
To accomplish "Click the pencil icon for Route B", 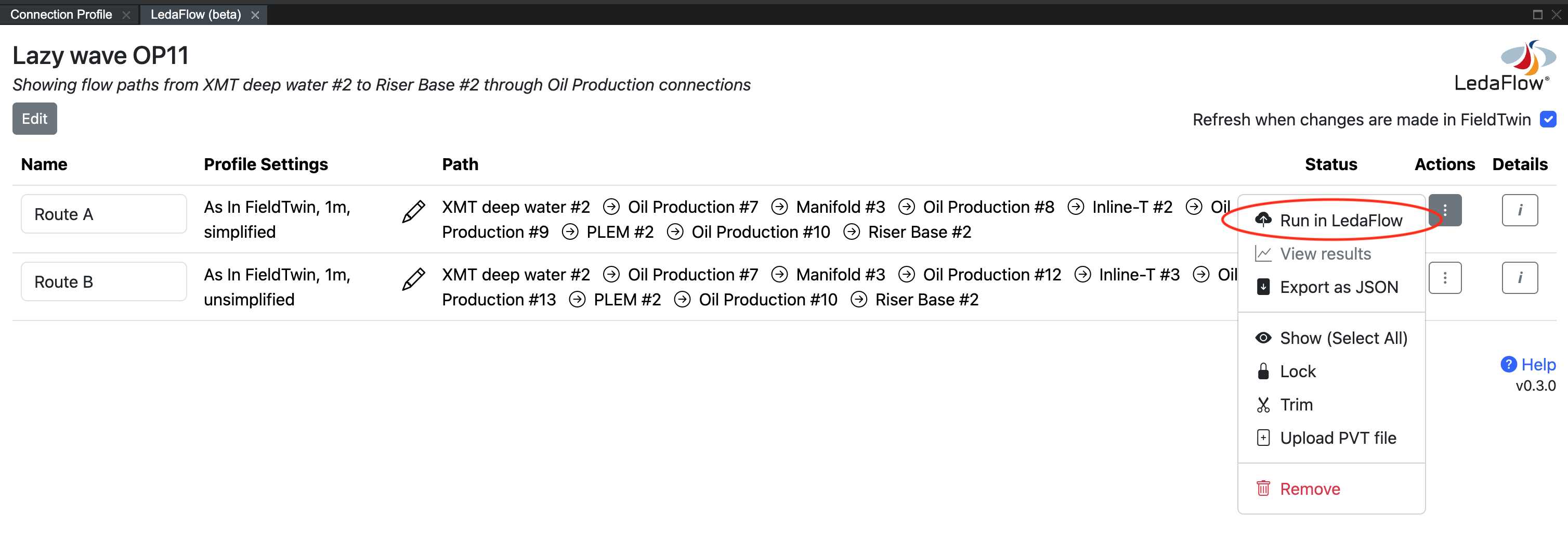I will tap(413, 279).
